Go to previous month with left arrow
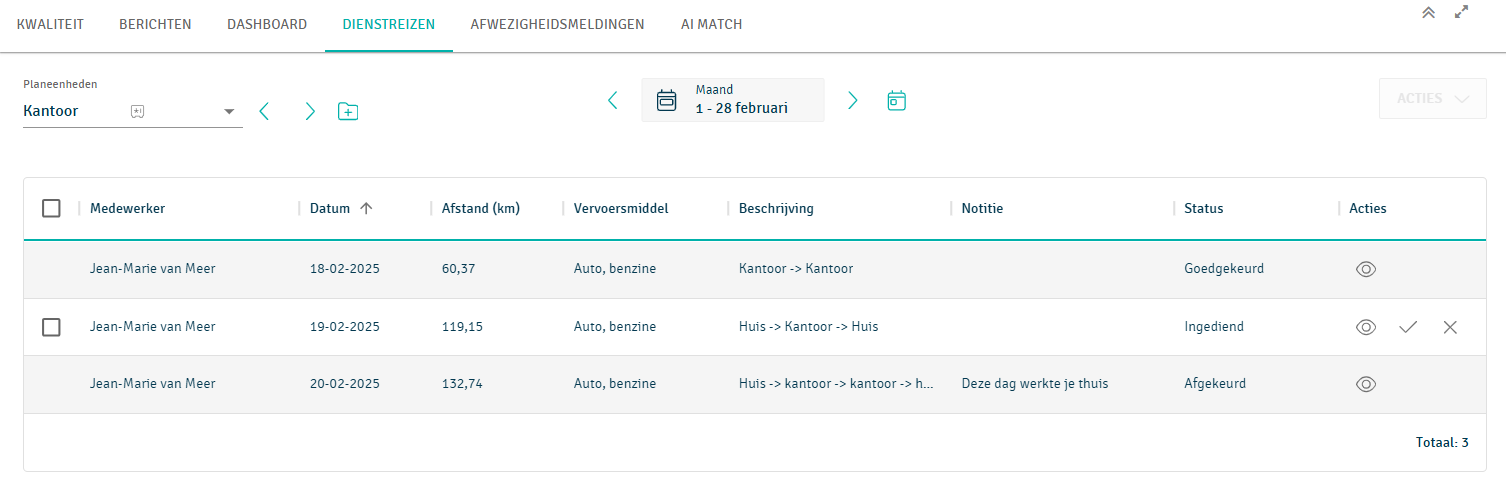 point(613,100)
